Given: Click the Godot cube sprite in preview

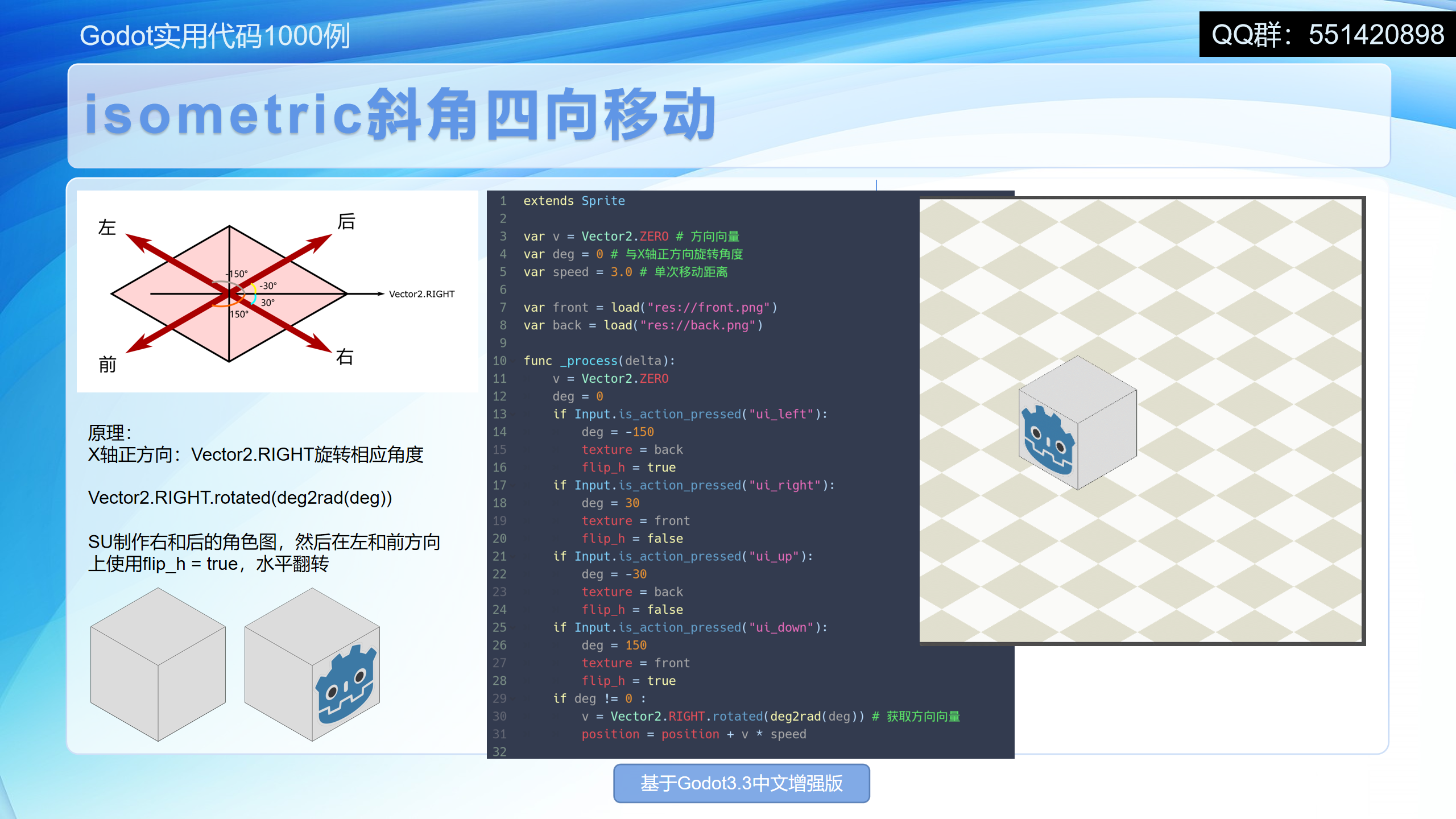Looking at the screenshot, I should click(1077, 423).
